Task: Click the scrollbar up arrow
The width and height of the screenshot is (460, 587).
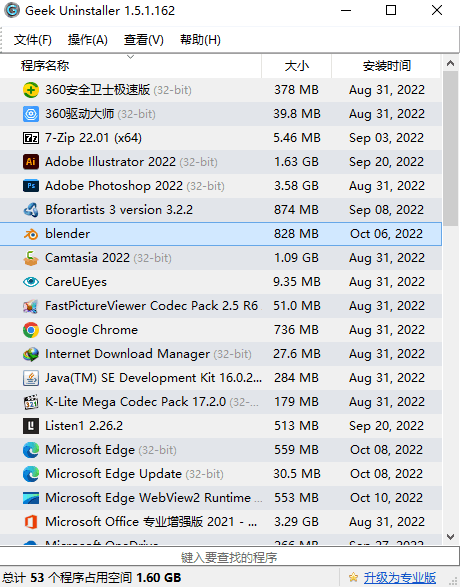Action: coord(451,63)
